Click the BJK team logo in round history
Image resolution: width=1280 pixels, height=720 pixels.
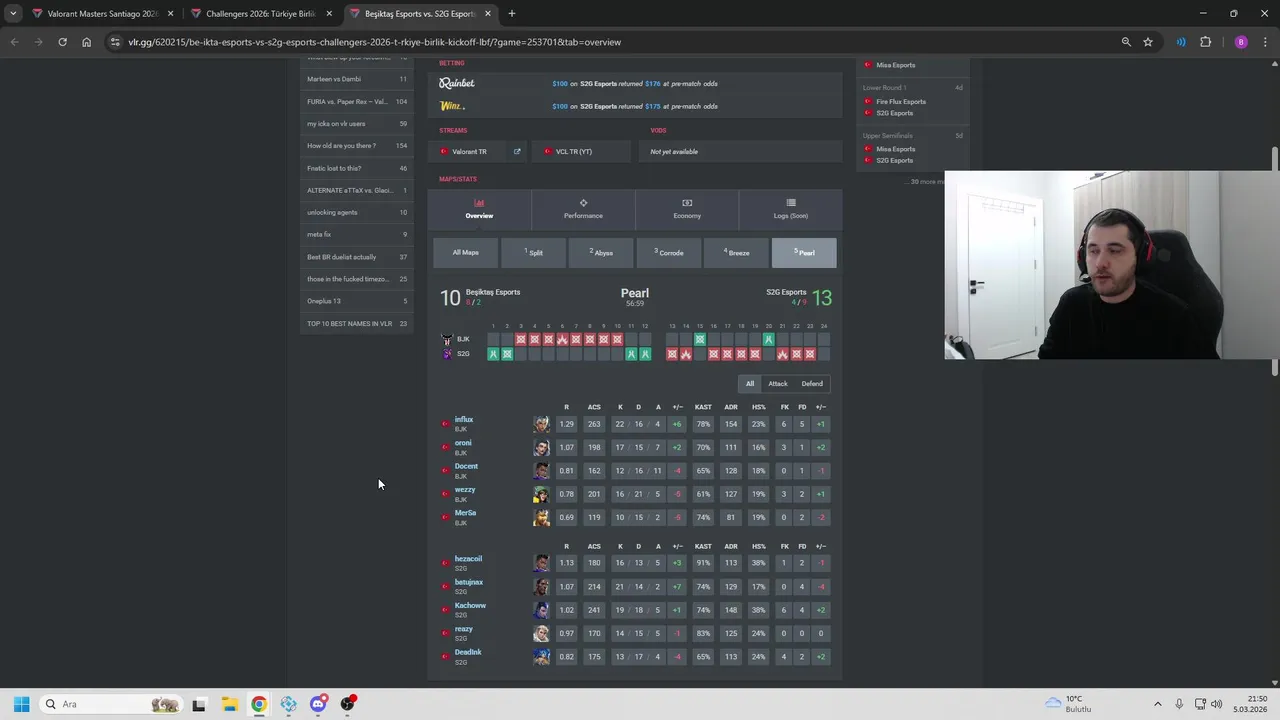pyautogui.click(x=447, y=340)
